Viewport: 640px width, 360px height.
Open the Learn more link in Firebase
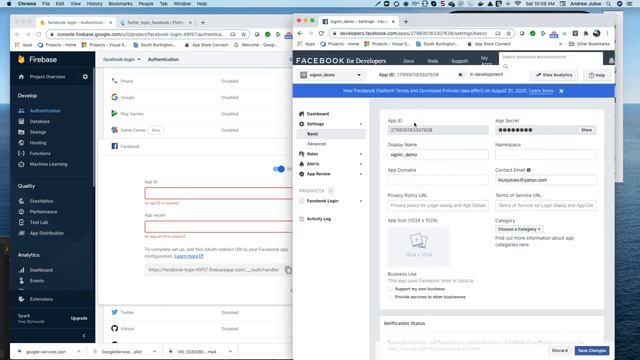coord(189,256)
